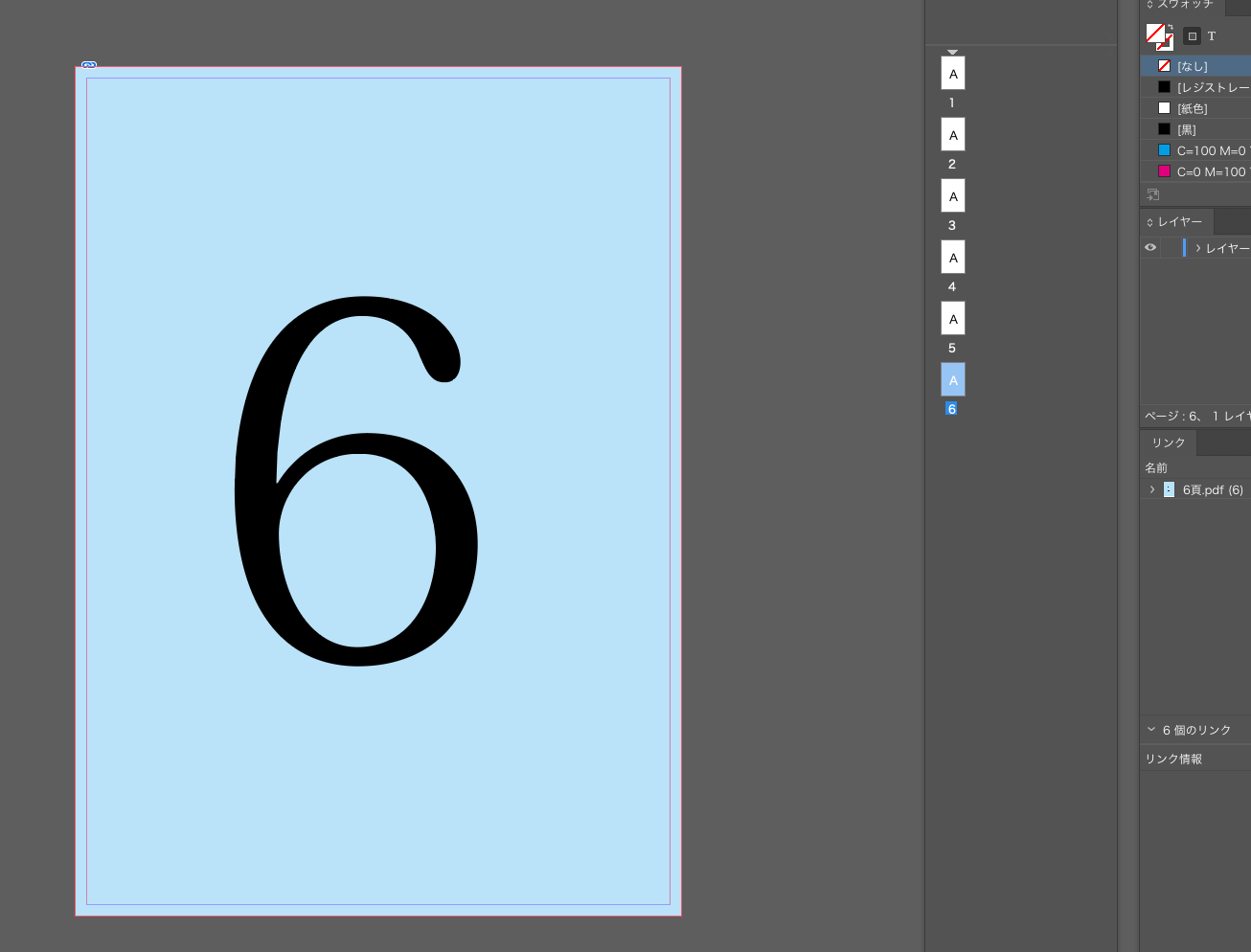Select page 3 thumbnail in Pages panel
This screenshot has height=952, width=1251.
tap(953, 196)
